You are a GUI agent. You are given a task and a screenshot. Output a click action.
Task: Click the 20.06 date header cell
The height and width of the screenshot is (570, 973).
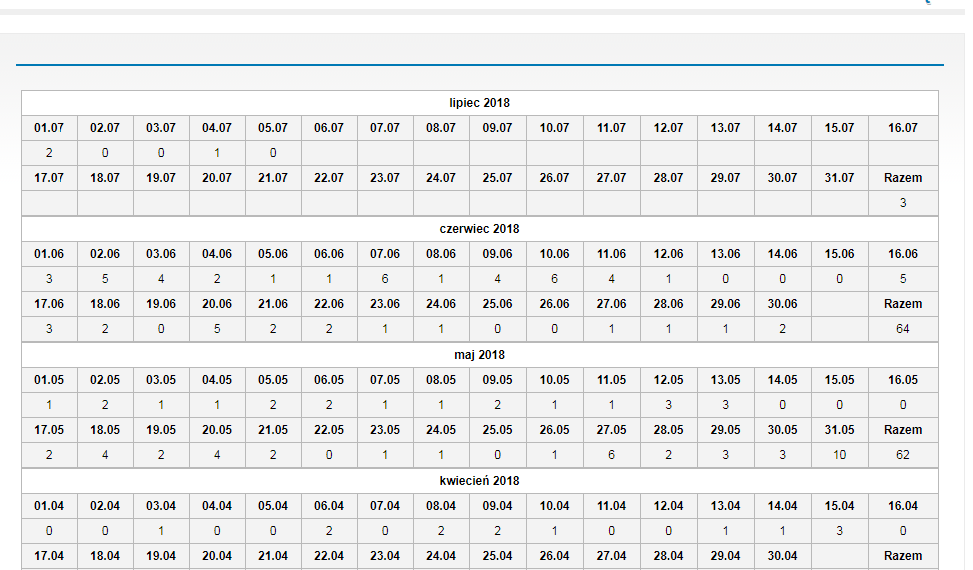tap(217, 304)
